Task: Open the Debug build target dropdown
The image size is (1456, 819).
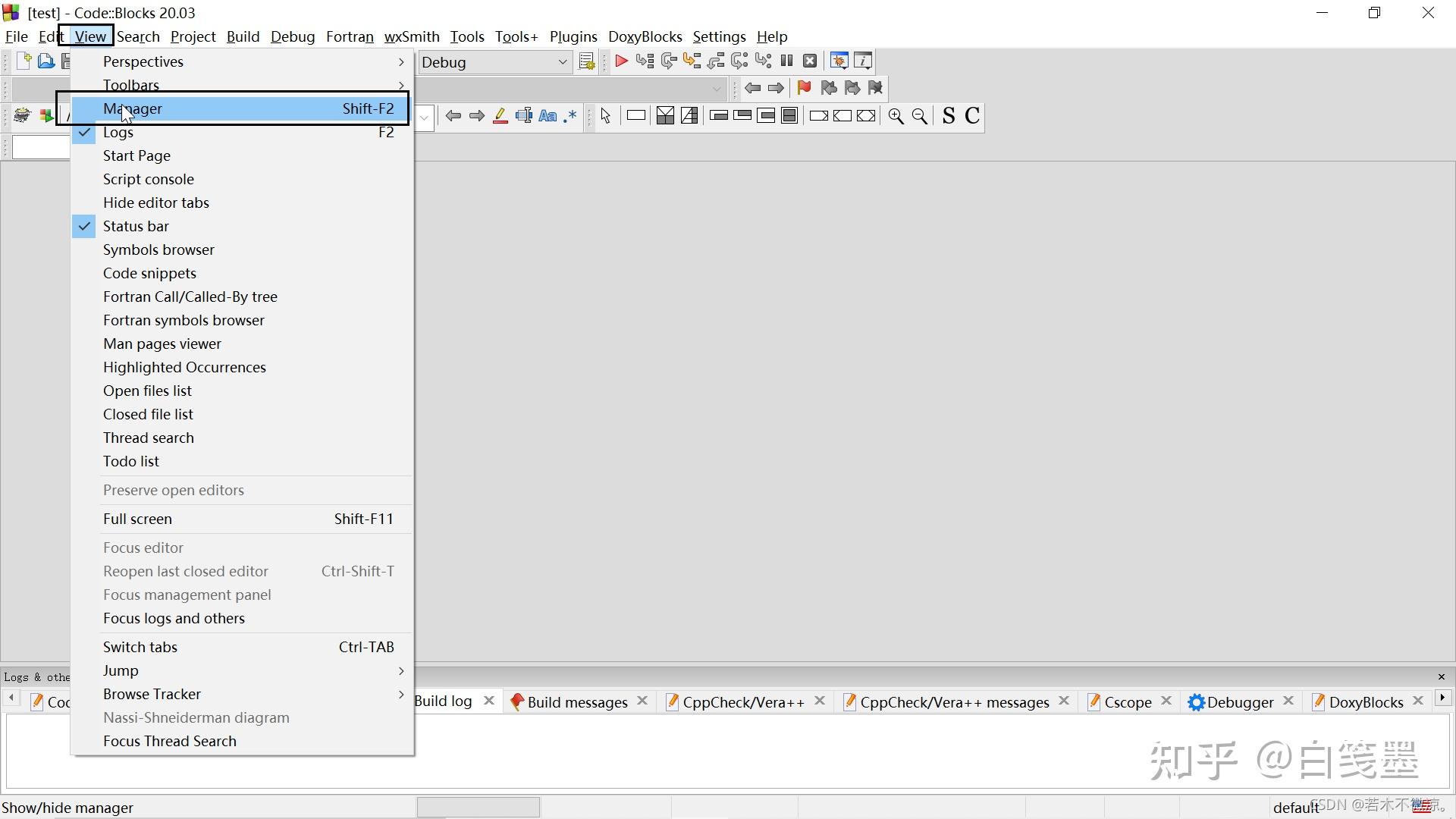Action: click(x=562, y=62)
